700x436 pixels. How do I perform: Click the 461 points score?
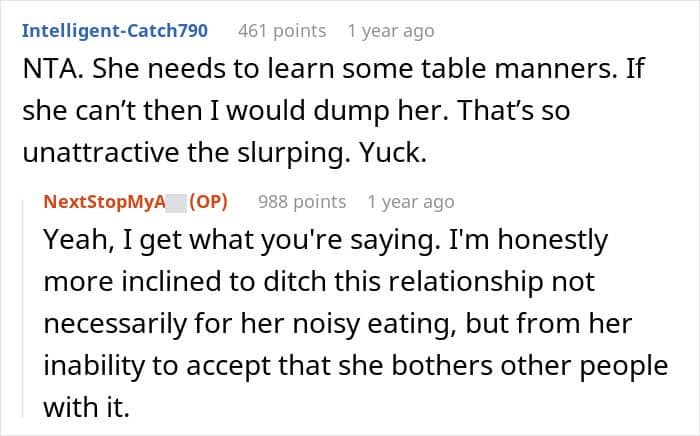(x=282, y=31)
